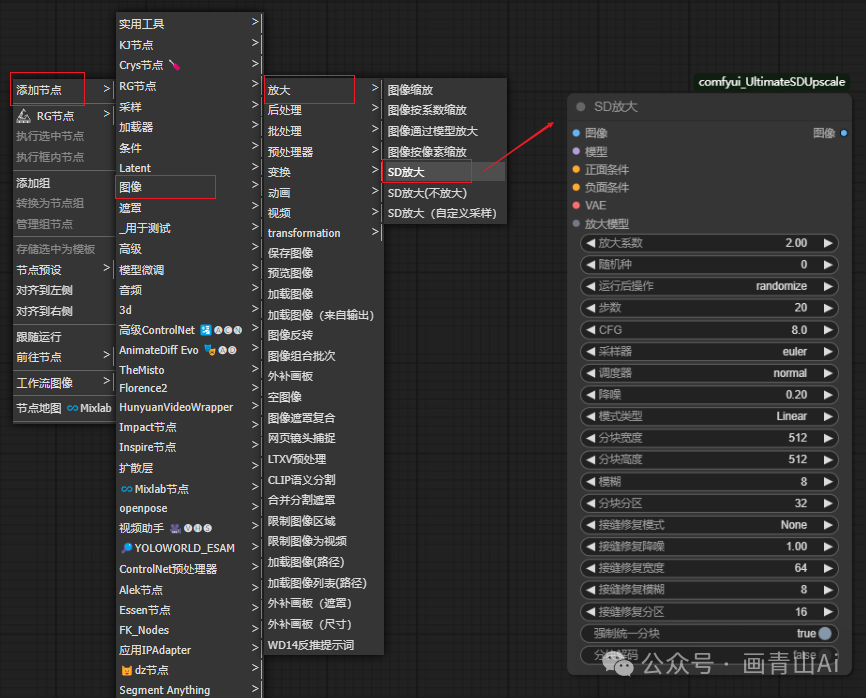Viewport: 866px width, 698px height.
Task: Click the mask emoji icon beside AnimateDiff Evo
Action: pos(208,351)
